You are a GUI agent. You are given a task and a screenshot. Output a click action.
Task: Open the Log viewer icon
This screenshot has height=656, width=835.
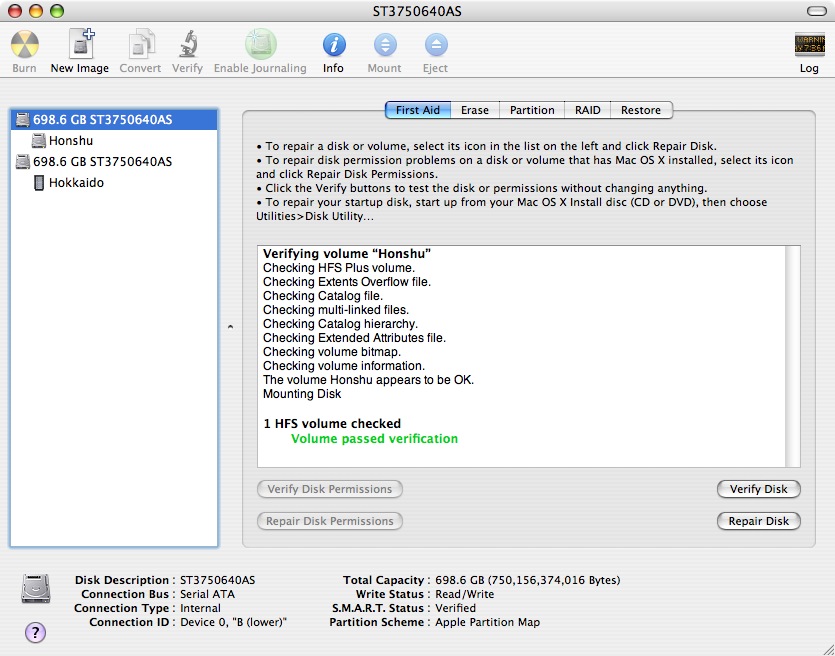[x=809, y=46]
